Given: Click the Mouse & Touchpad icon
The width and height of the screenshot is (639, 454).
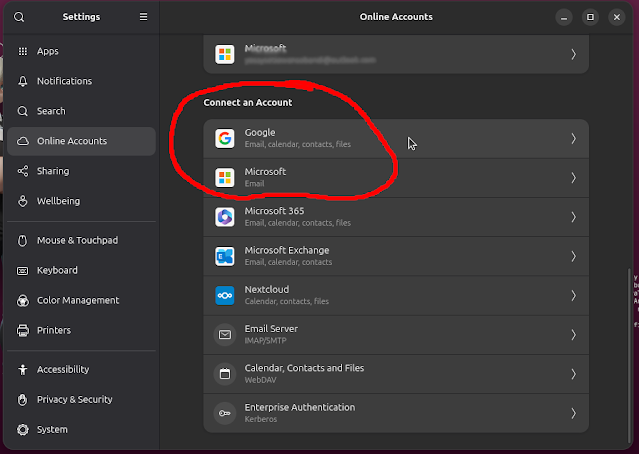Looking at the screenshot, I should pos(23,240).
